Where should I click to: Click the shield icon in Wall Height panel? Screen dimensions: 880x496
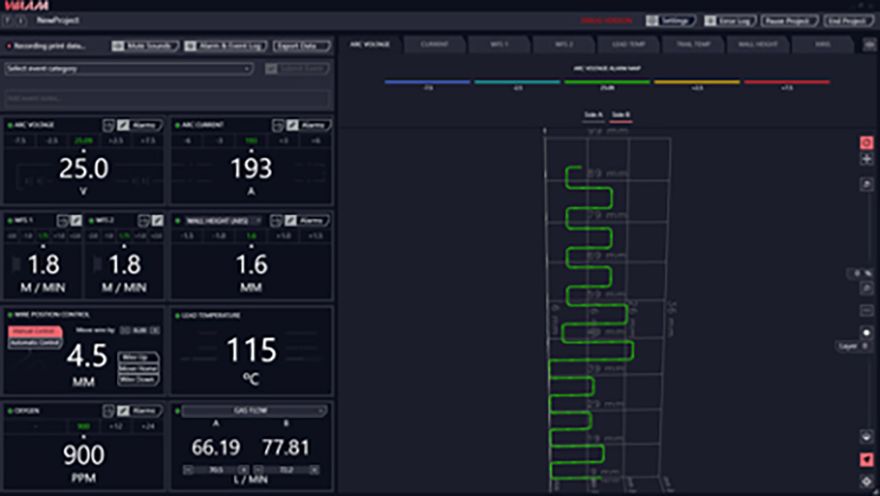(276, 220)
